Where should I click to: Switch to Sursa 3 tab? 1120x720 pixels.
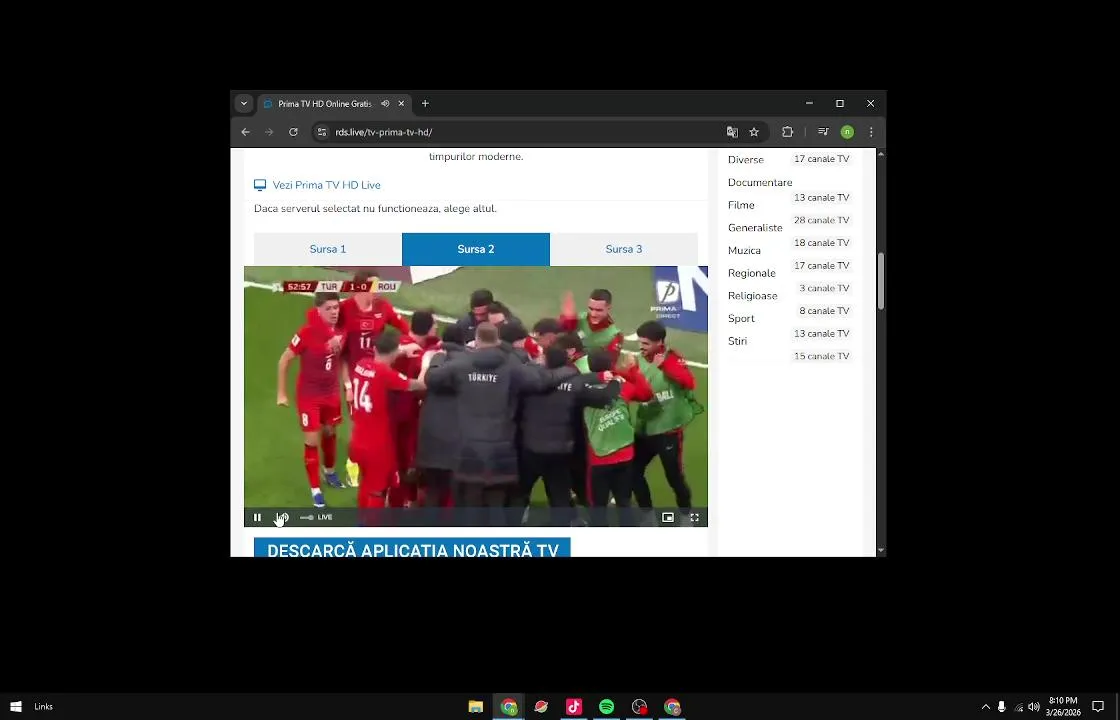624,249
